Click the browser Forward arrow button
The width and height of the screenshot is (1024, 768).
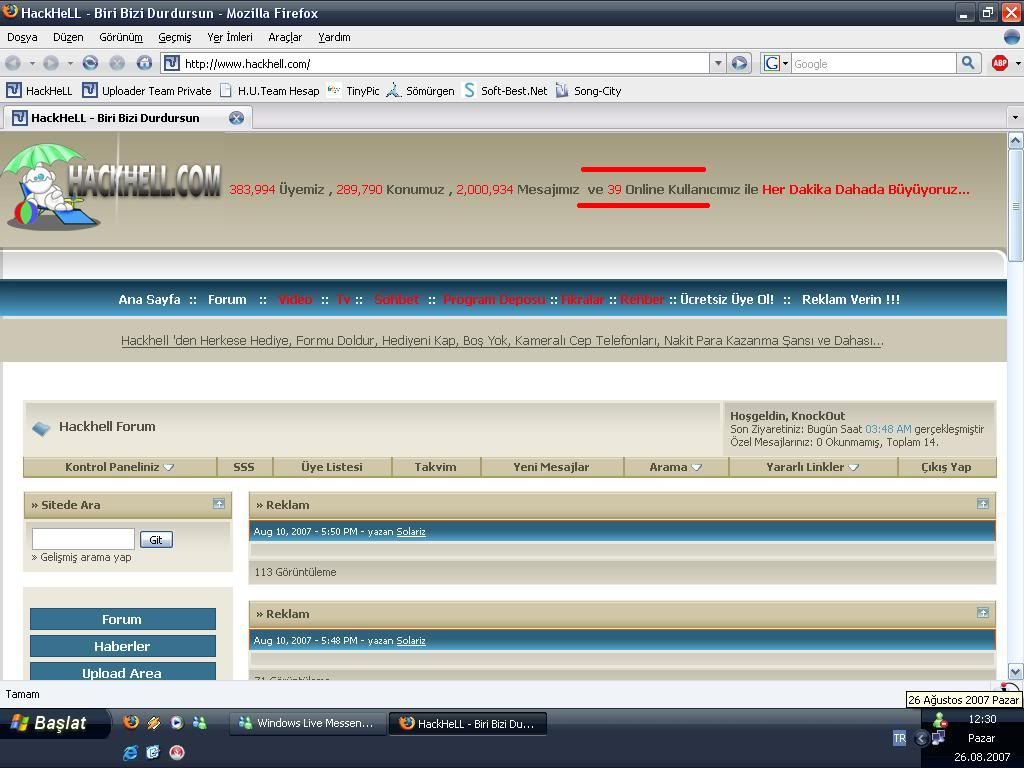[51, 63]
